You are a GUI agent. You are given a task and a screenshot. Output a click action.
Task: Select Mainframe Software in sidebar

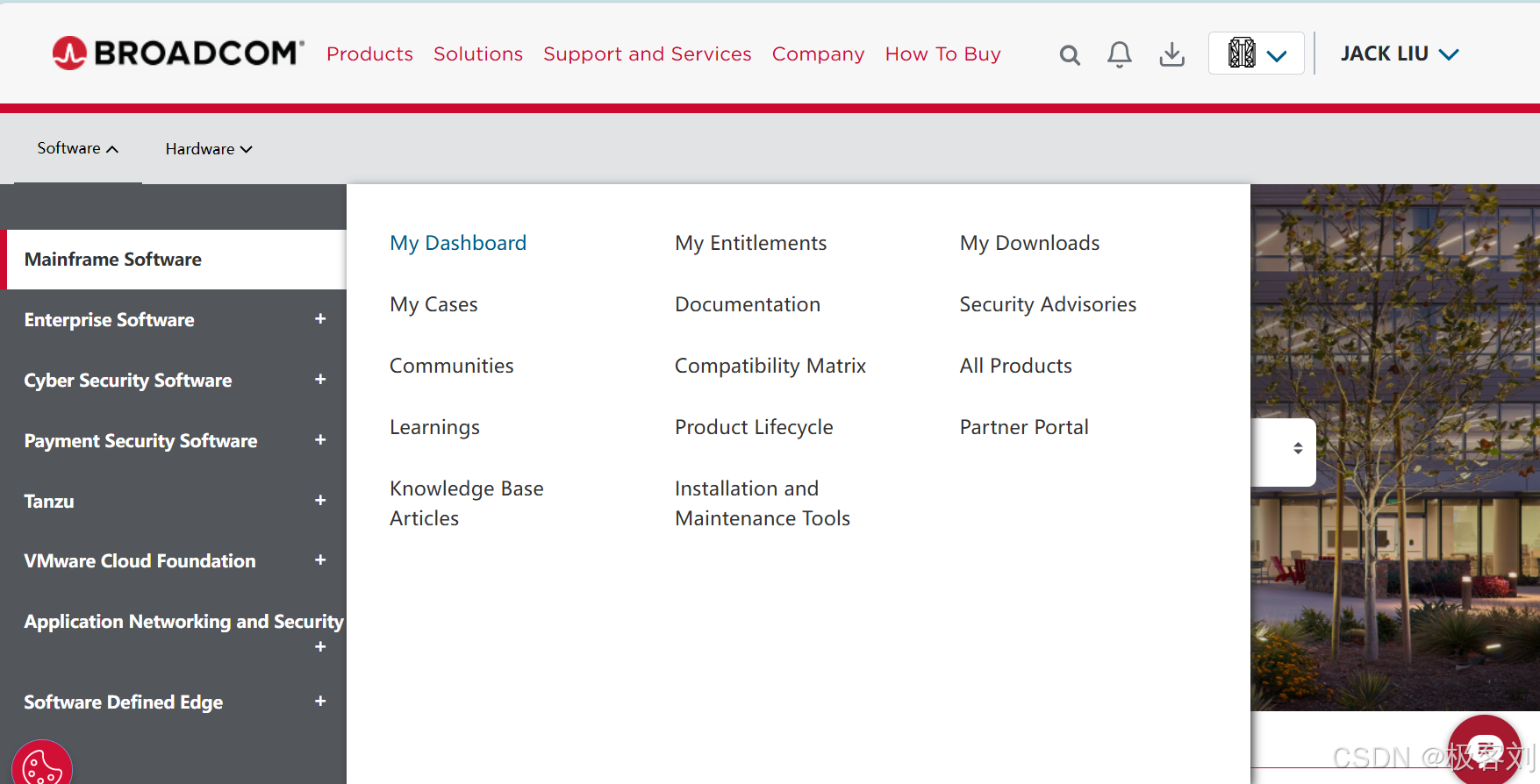click(x=175, y=260)
